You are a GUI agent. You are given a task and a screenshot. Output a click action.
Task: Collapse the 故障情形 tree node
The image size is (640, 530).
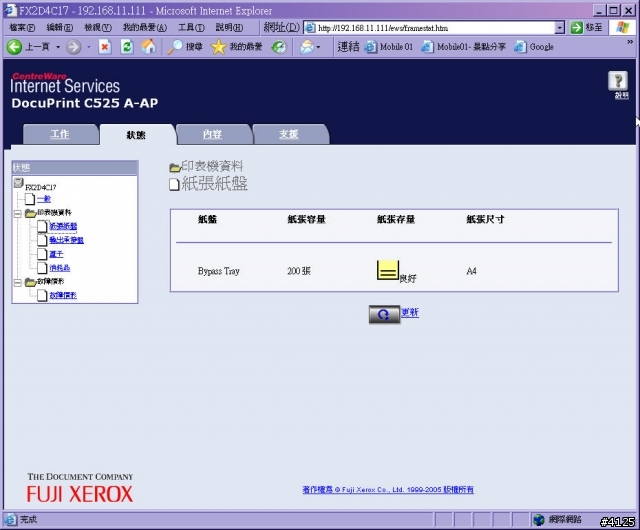point(18,283)
